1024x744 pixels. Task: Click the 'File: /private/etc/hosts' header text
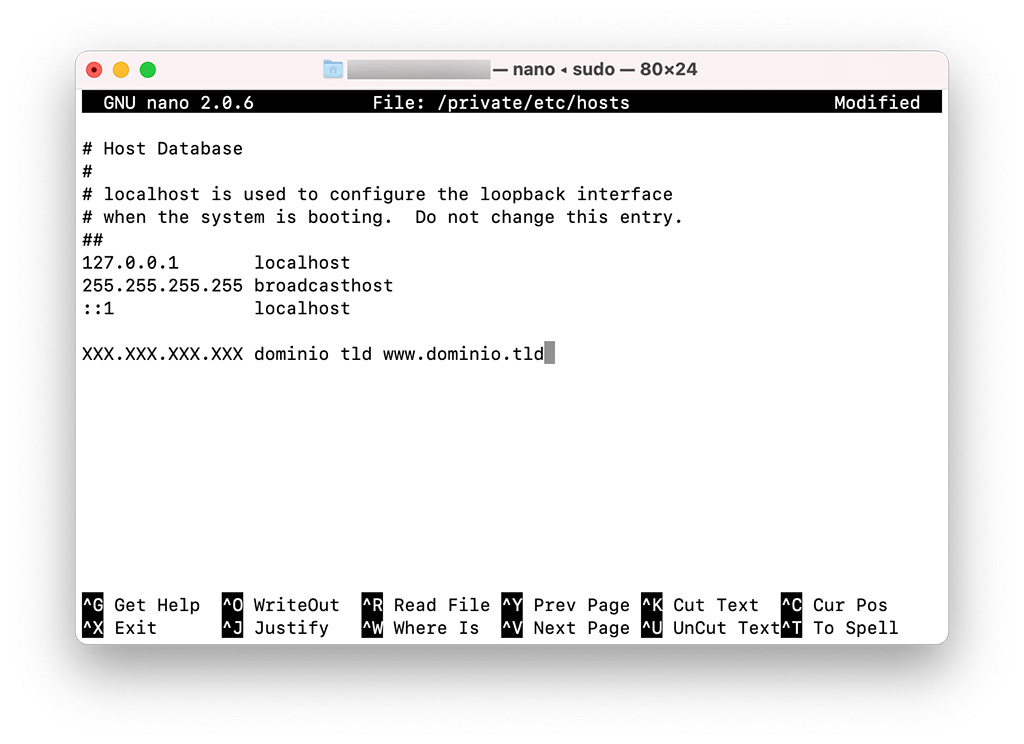(x=501, y=103)
